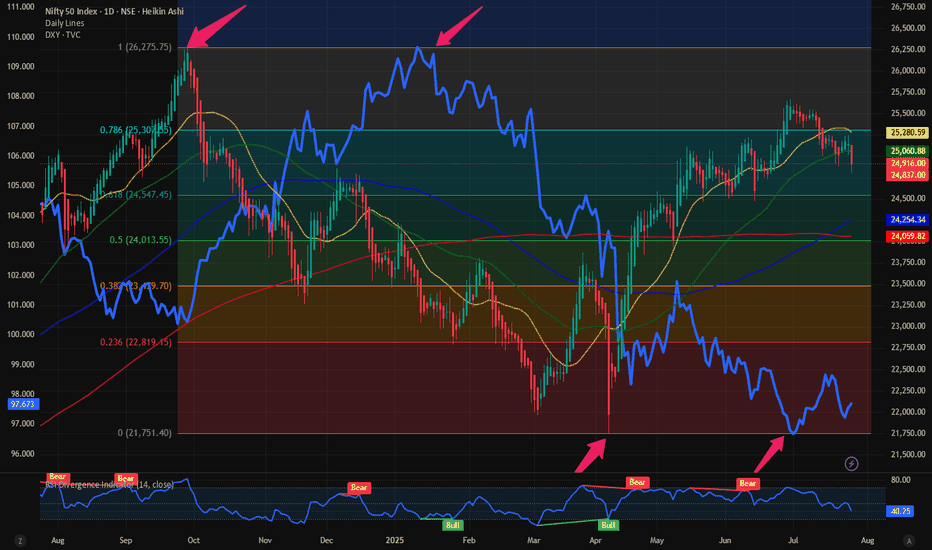Select the Nifty 50 Index chart title
Screen dimensions: 932x550
click(x=114, y=11)
